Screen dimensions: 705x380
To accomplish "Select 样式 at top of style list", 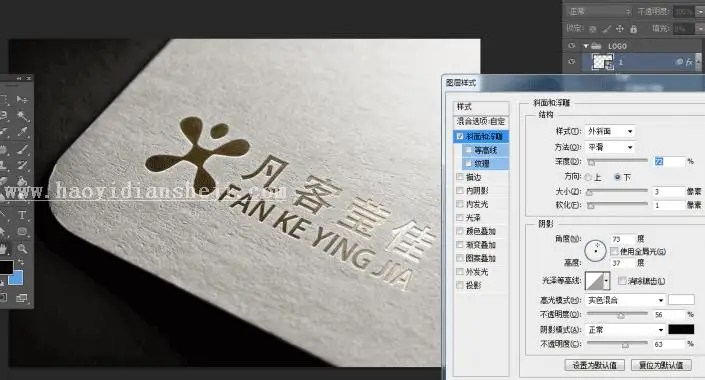I will 481,107.
